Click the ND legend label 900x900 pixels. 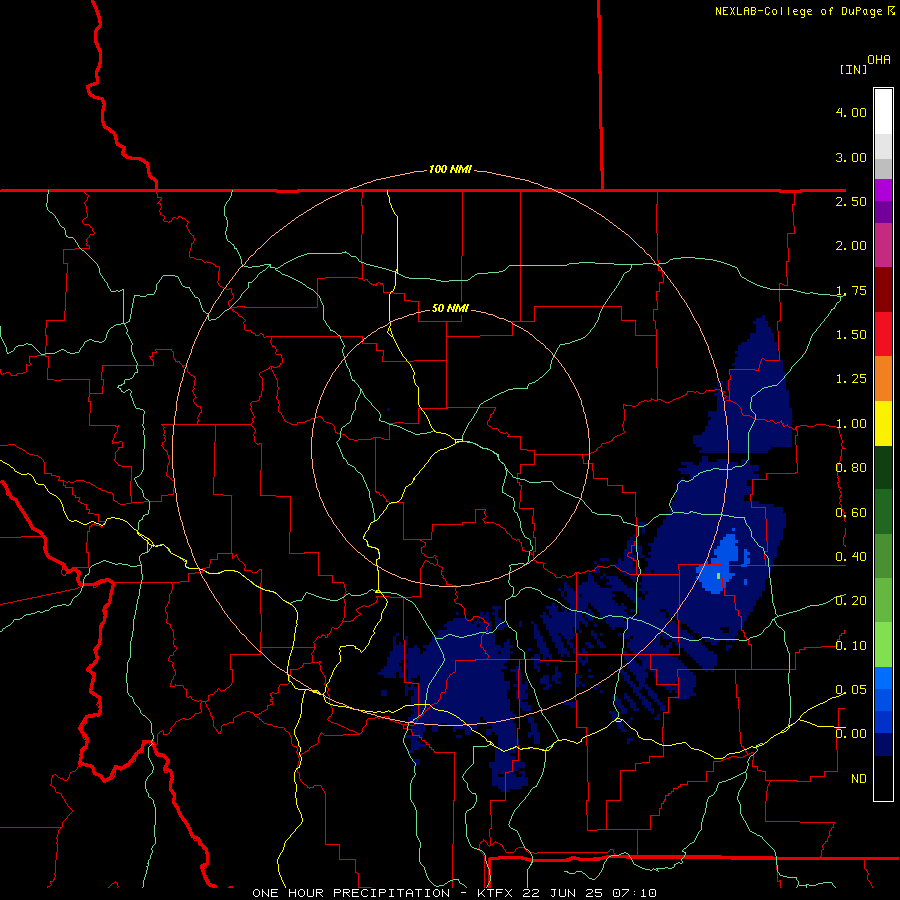click(859, 779)
